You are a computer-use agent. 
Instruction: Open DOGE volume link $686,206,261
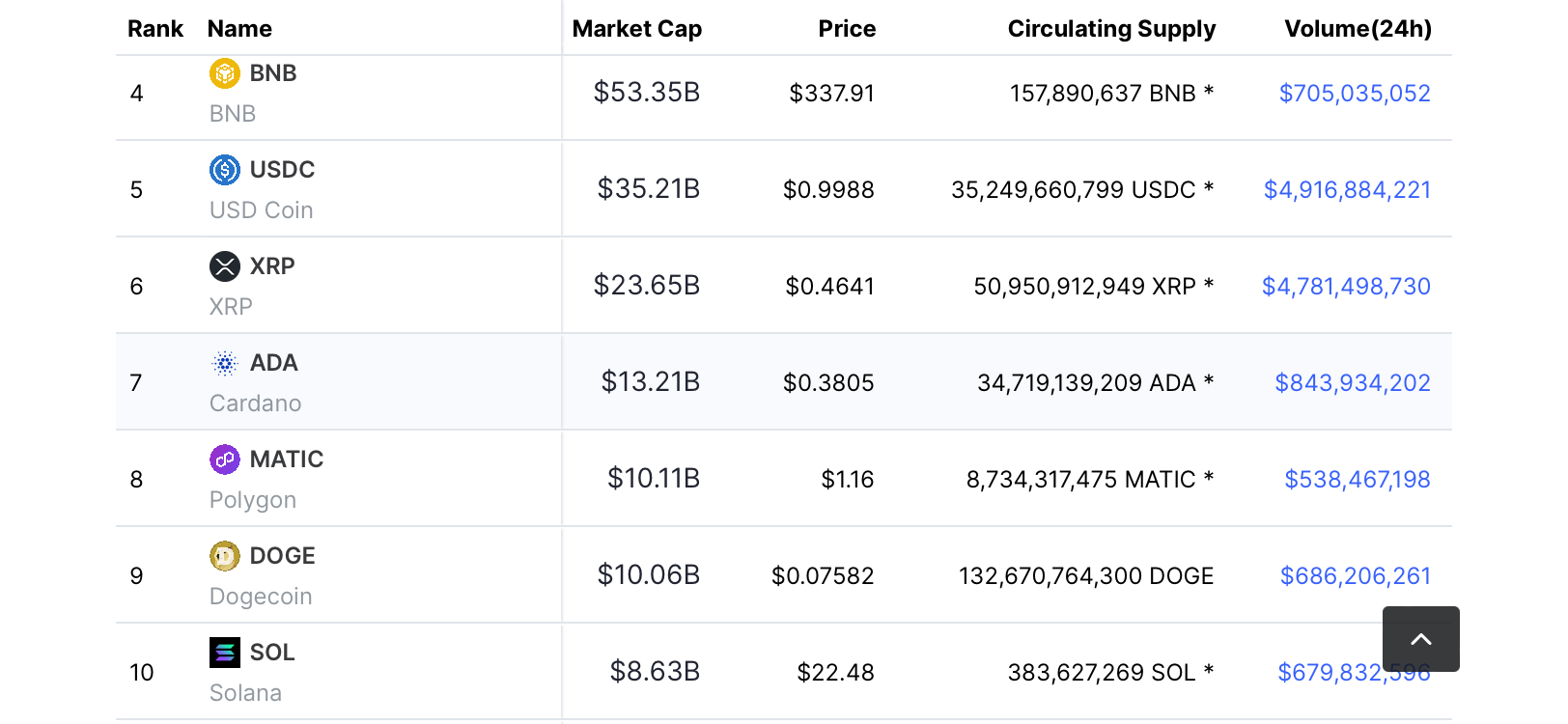(1356, 576)
